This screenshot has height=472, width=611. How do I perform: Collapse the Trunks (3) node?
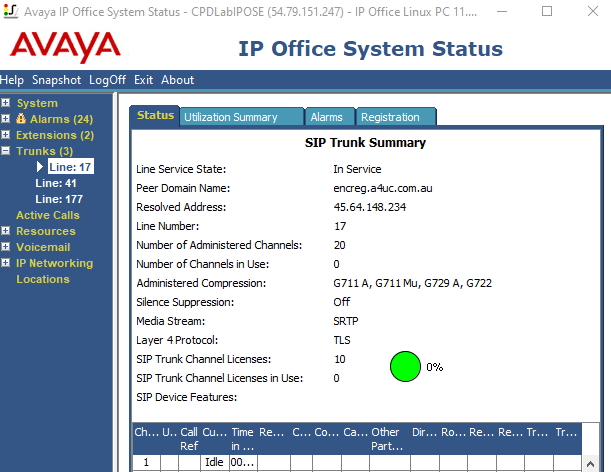click(x=5, y=151)
